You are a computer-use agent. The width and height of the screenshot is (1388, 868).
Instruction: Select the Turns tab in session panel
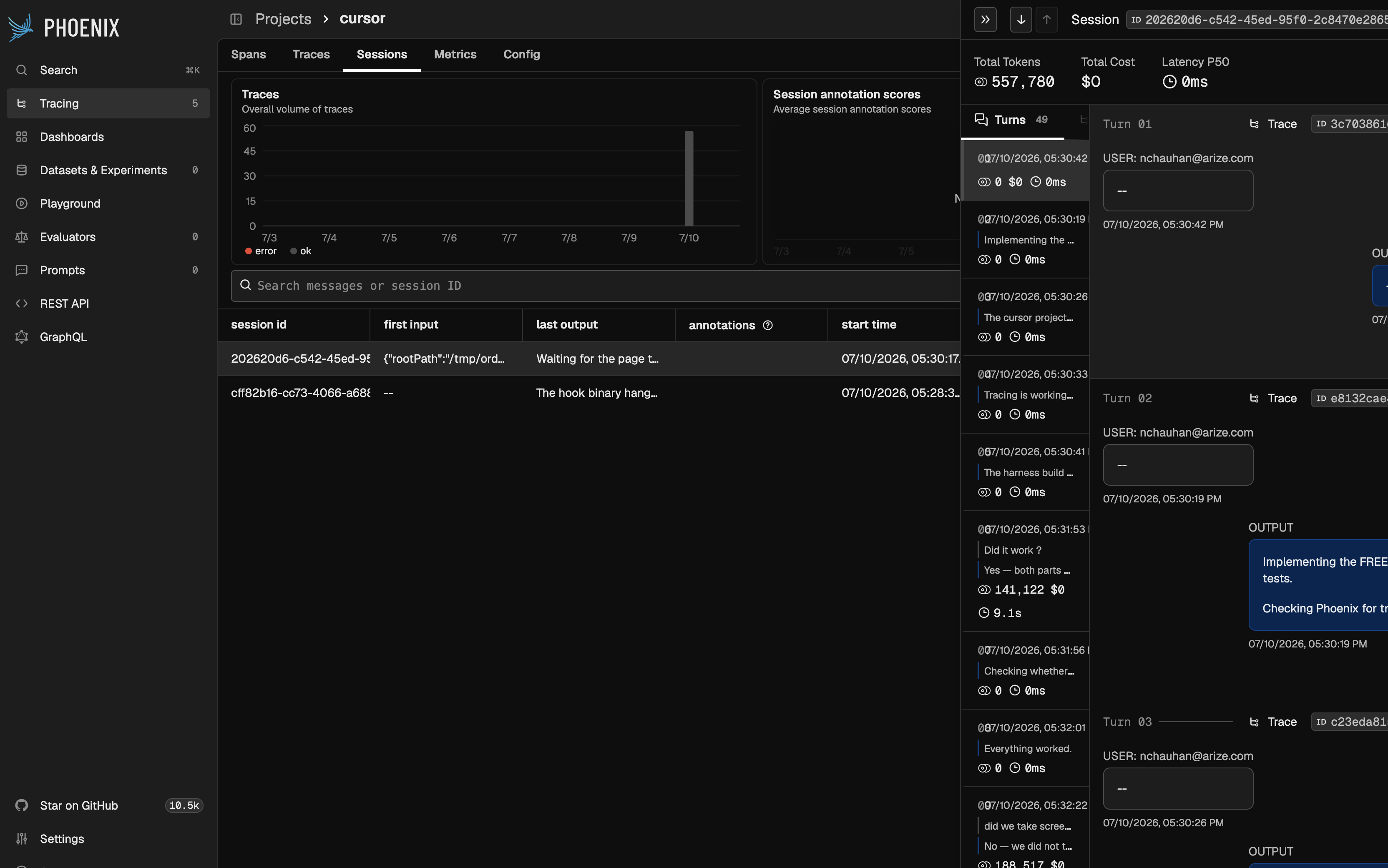pos(1012,120)
